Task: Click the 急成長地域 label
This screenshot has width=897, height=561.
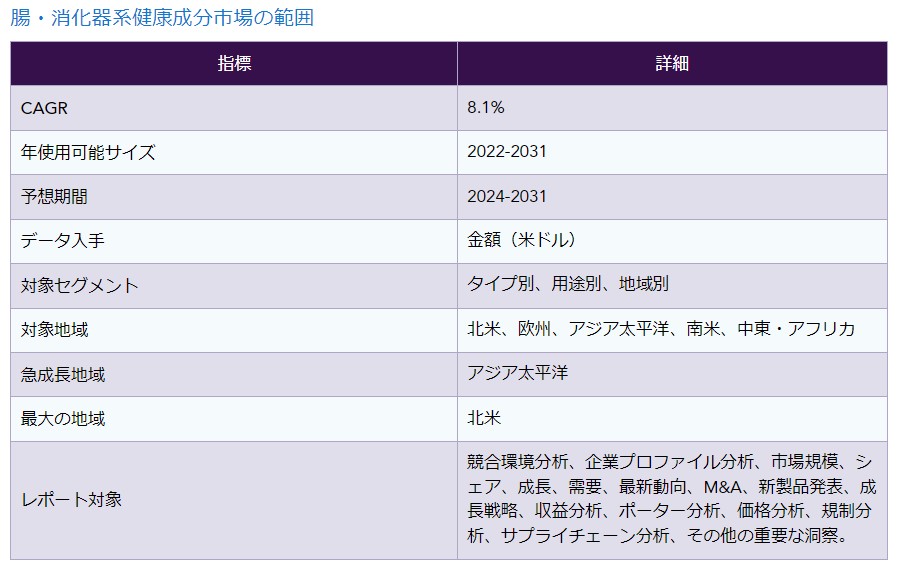Action: [x=63, y=375]
